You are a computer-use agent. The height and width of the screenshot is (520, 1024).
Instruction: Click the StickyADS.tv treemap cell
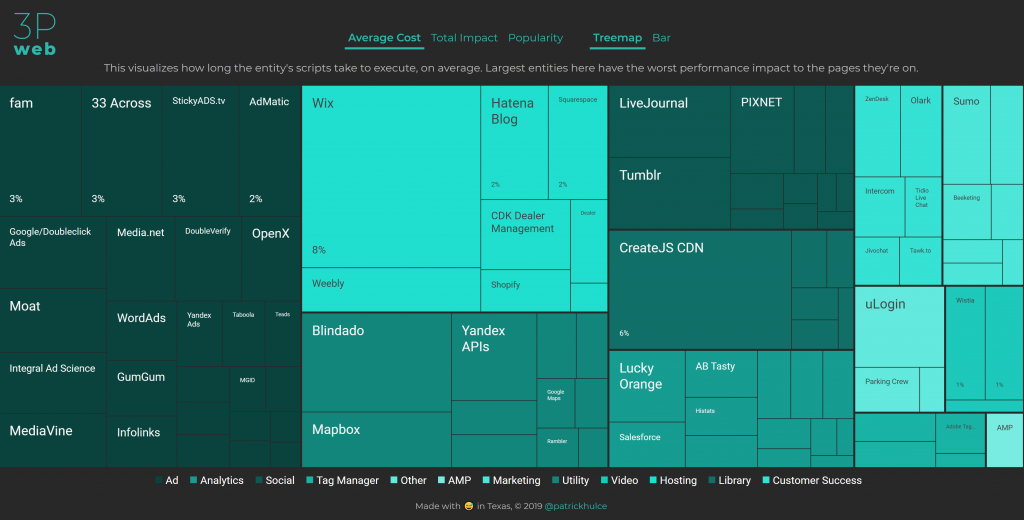click(x=200, y=151)
